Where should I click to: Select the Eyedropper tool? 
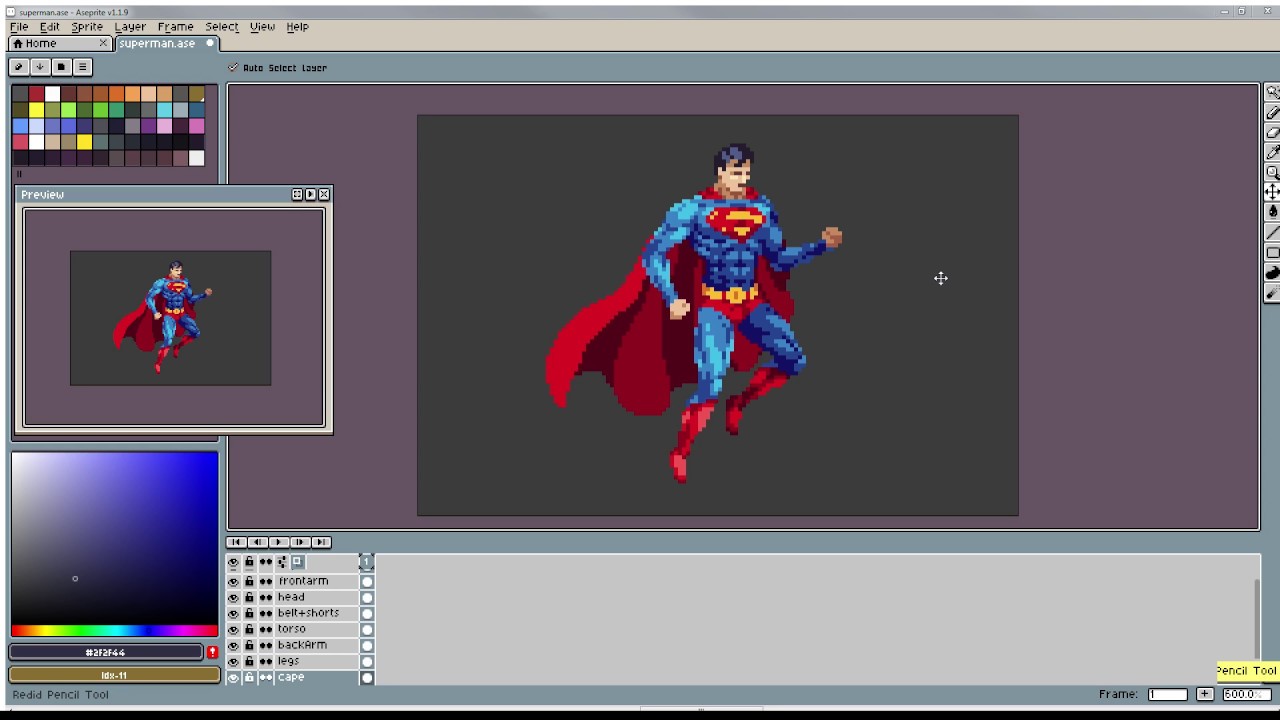pyautogui.click(x=1272, y=152)
